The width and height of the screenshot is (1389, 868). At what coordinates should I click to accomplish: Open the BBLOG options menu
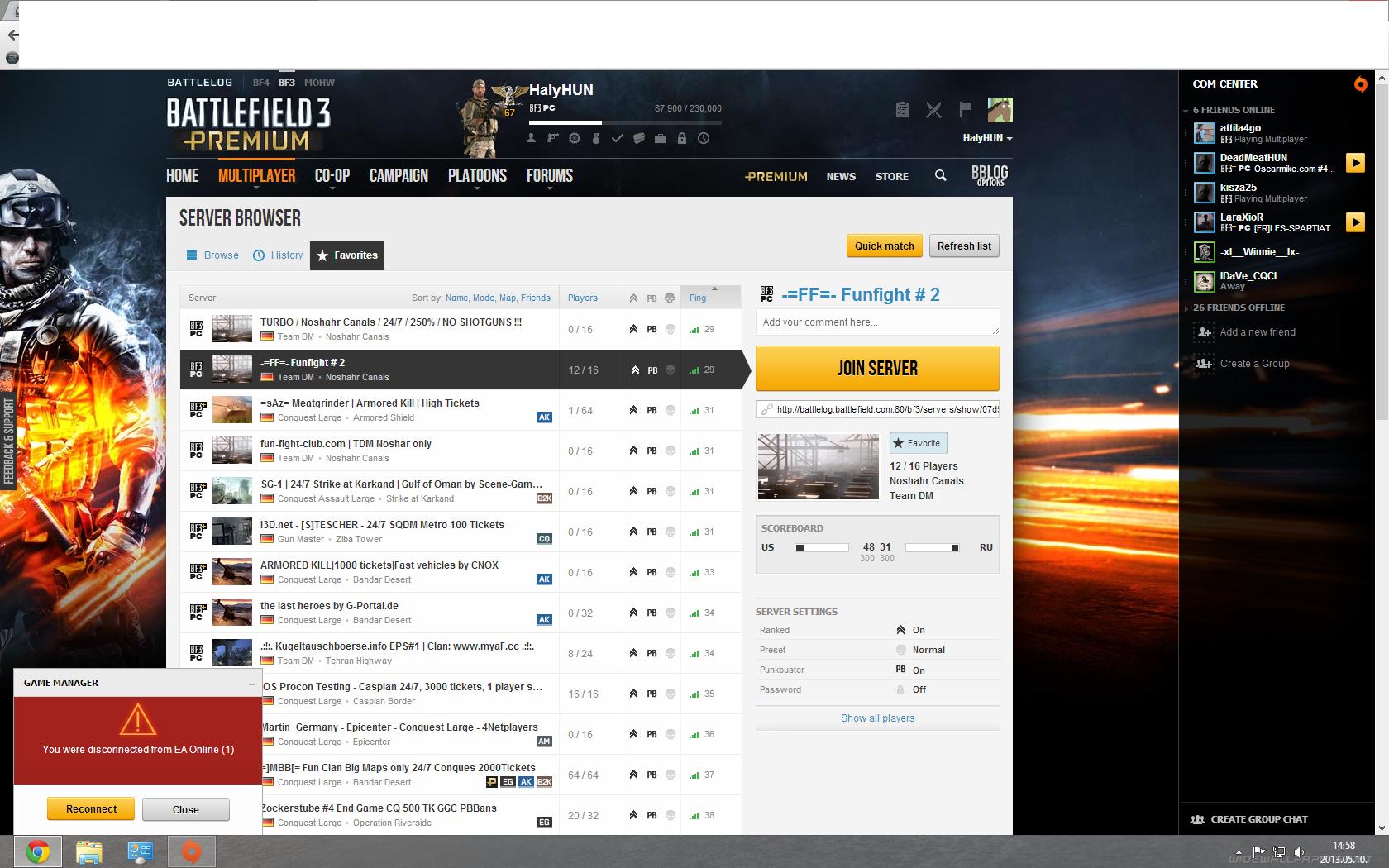[x=990, y=175]
